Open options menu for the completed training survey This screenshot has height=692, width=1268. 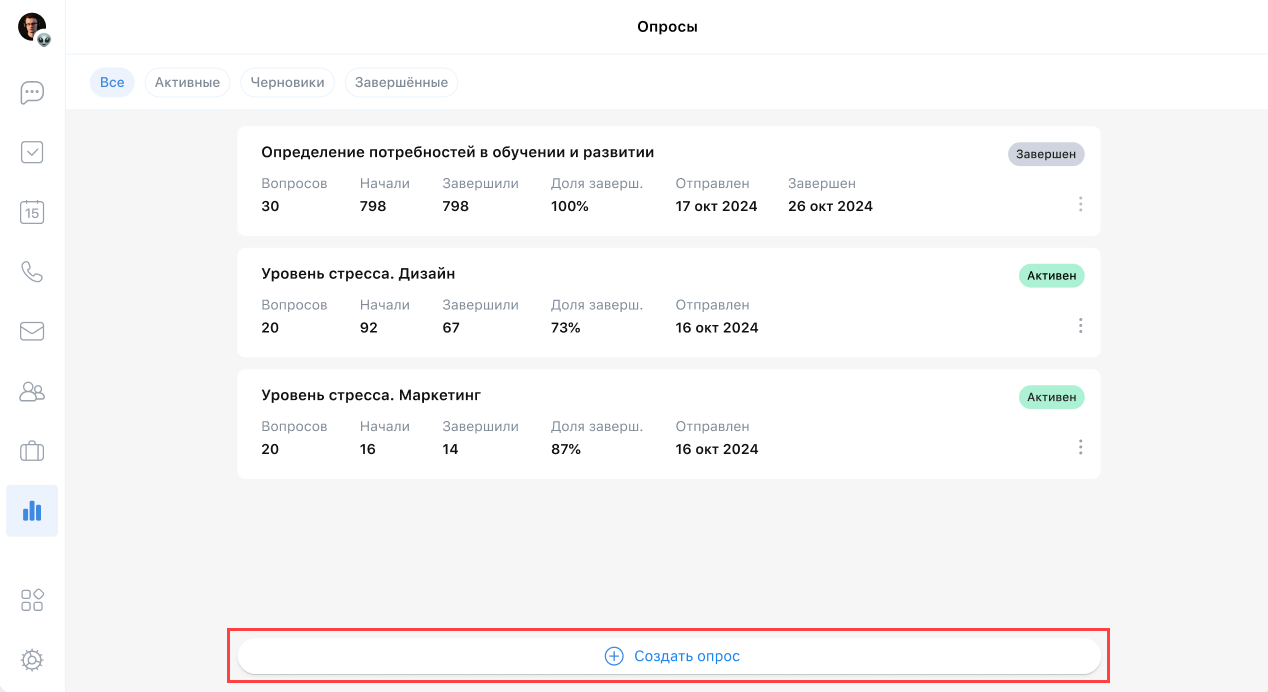pyautogui.click(x=1080, y=204)
